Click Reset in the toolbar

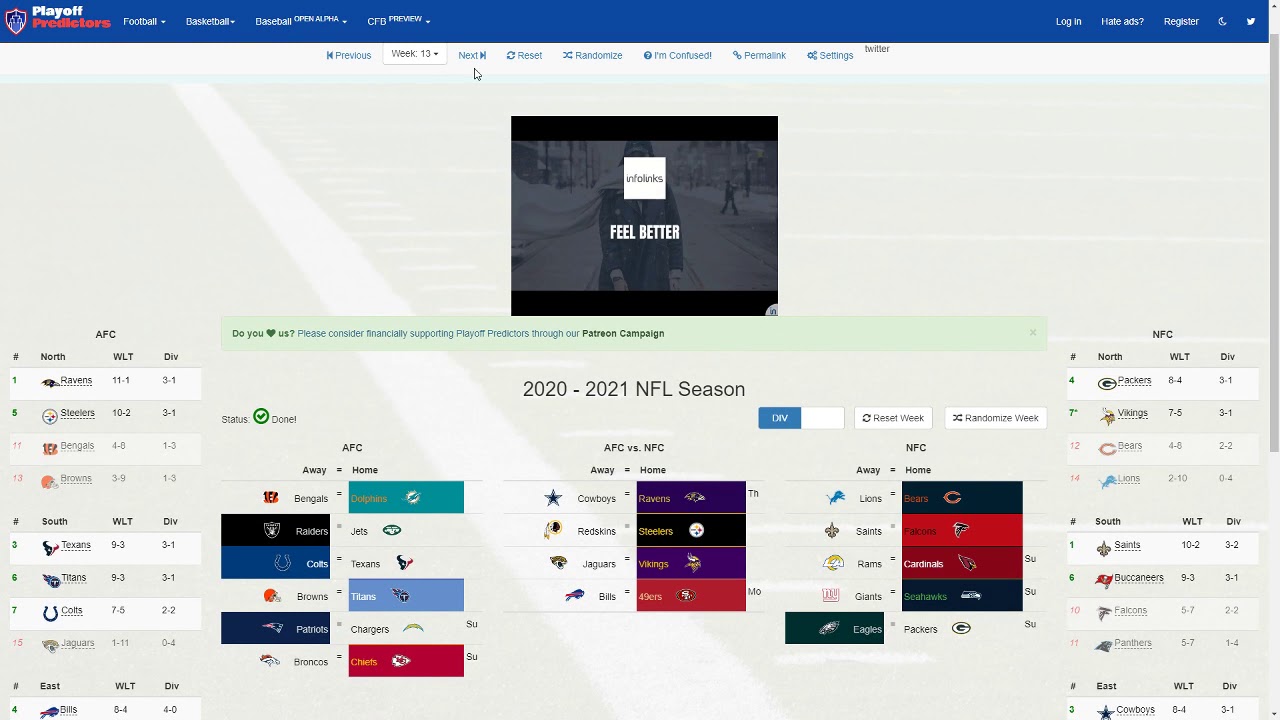tap(524, 55)
